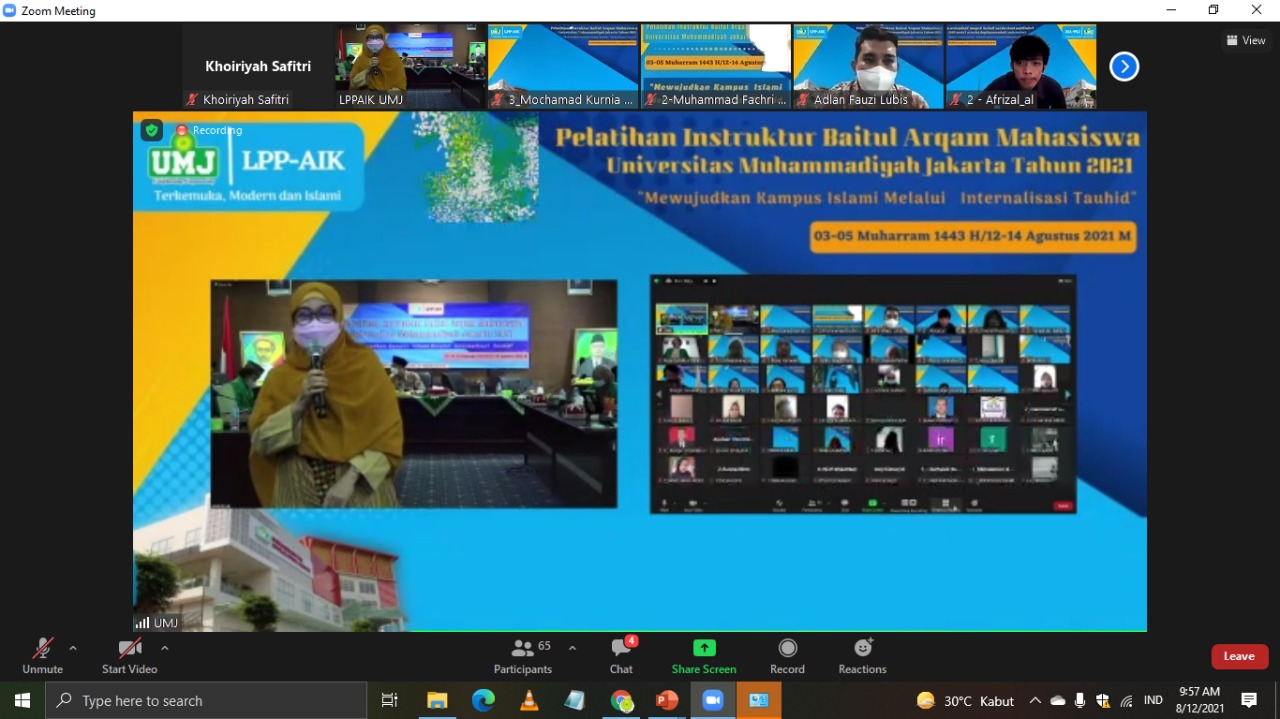Open Microsoft Edge from taskbar

[483, 700]
